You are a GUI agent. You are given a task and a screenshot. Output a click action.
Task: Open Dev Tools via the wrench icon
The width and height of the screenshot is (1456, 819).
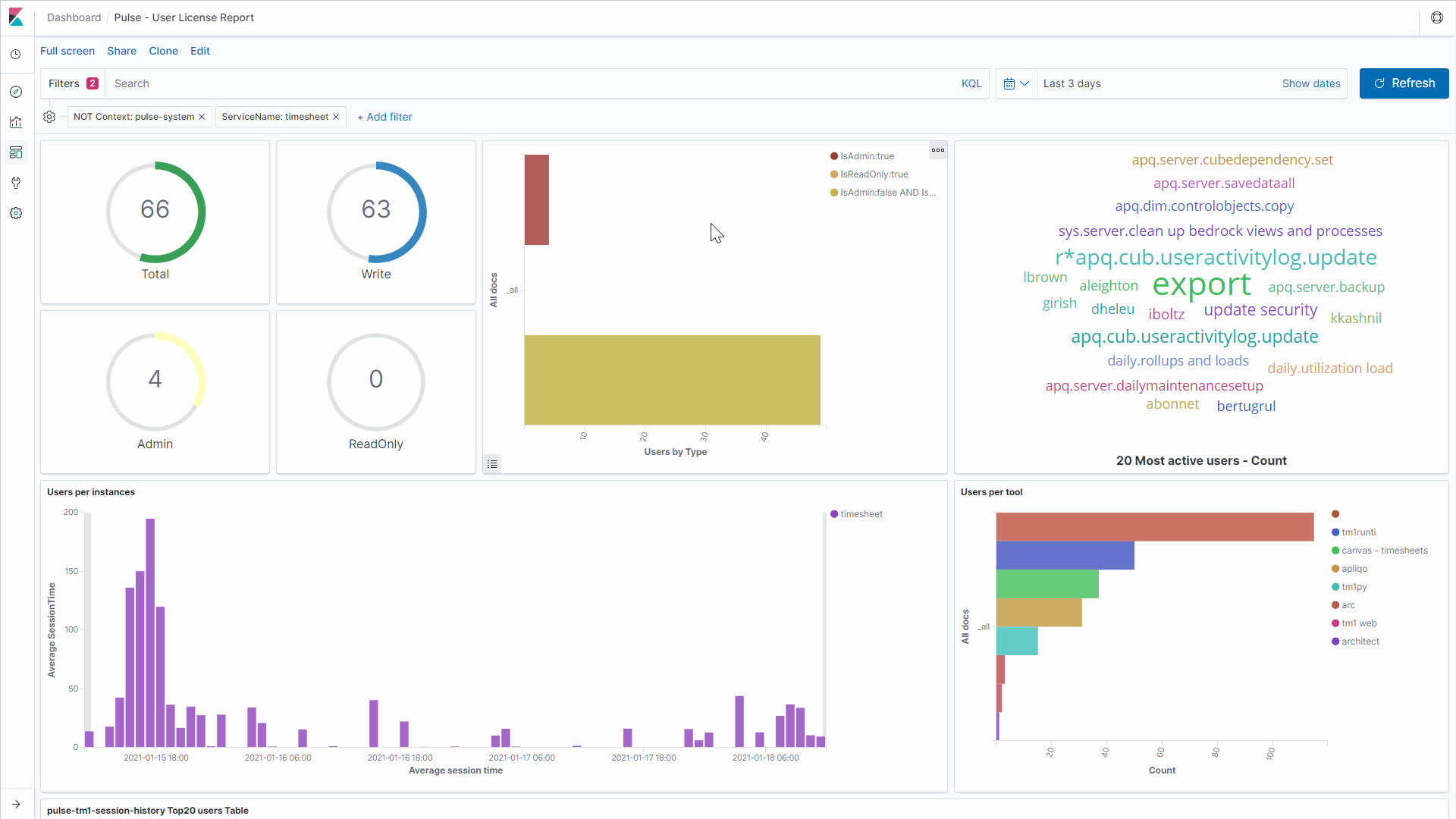16,182
